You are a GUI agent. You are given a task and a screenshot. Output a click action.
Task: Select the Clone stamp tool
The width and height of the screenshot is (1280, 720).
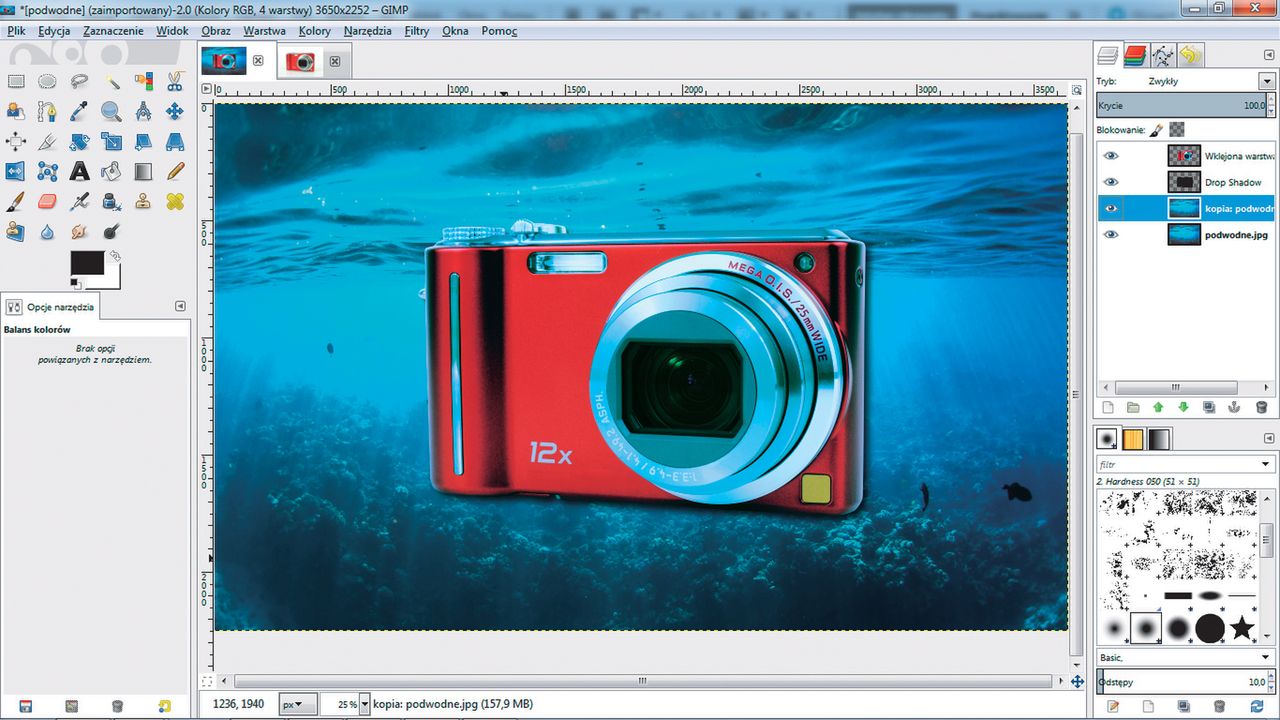click(143, 201)
